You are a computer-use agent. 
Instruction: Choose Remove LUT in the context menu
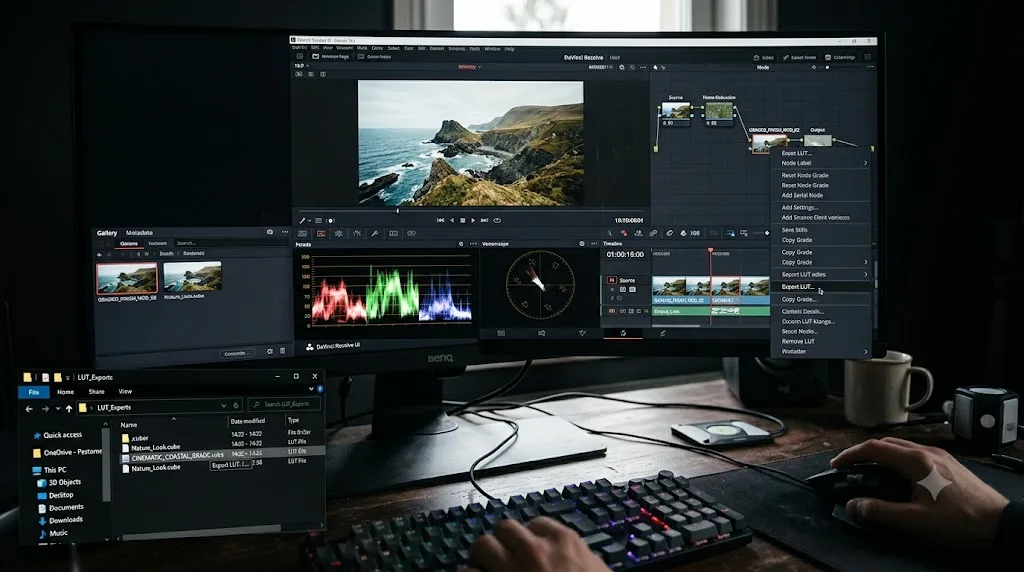click(x=821, y=342)
